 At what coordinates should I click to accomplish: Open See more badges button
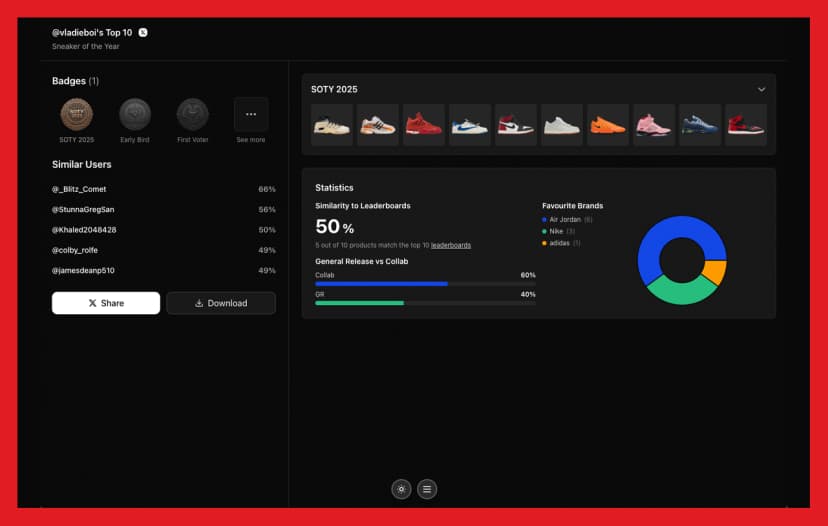tap(251, 114)
